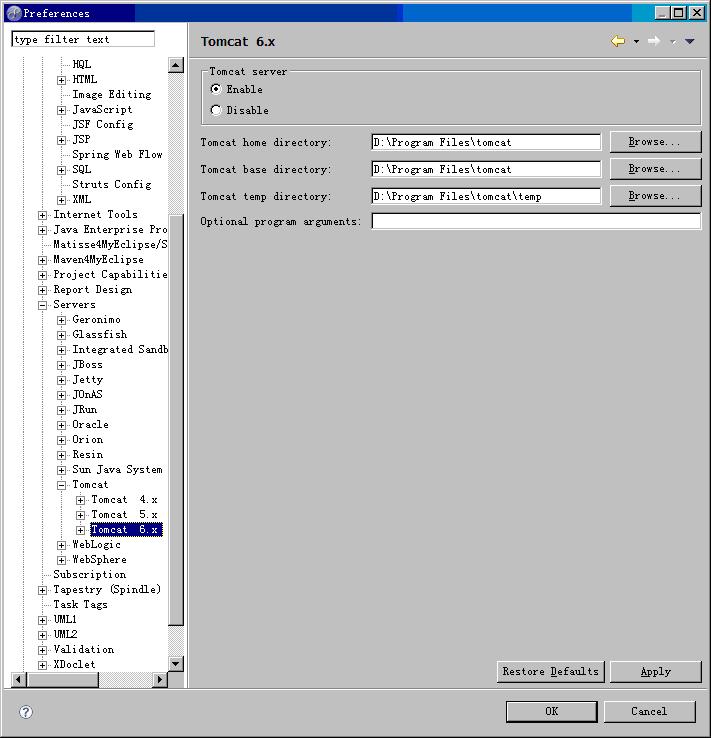Select the Disable radio button

216,110
